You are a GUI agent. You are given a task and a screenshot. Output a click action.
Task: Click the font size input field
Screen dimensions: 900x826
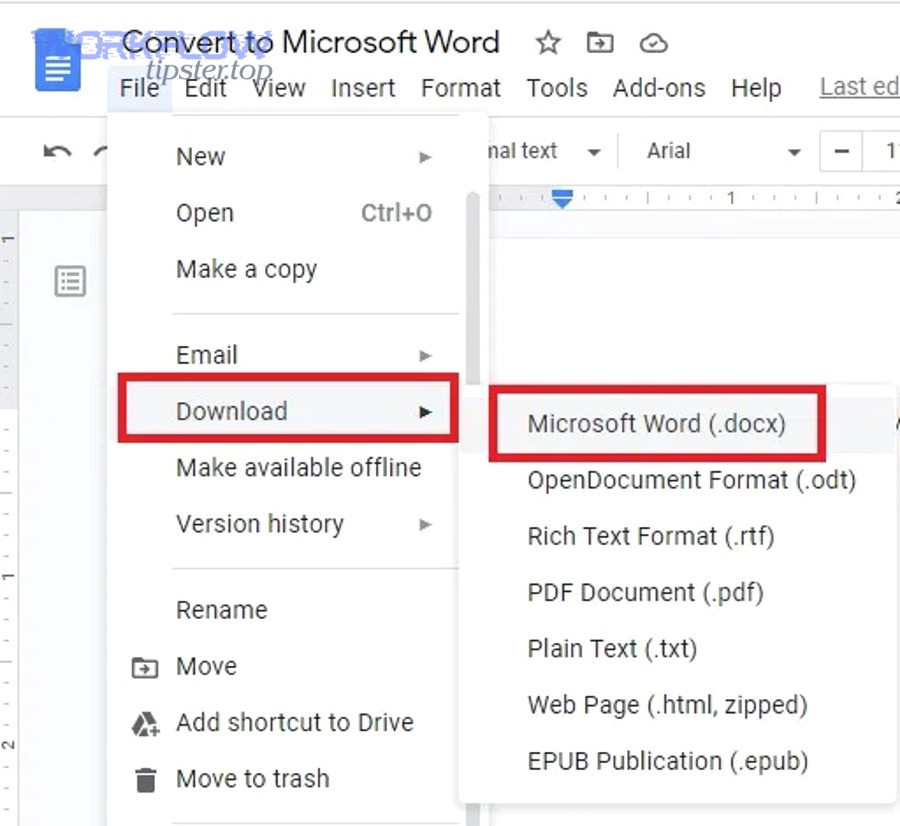click(882, 152)
